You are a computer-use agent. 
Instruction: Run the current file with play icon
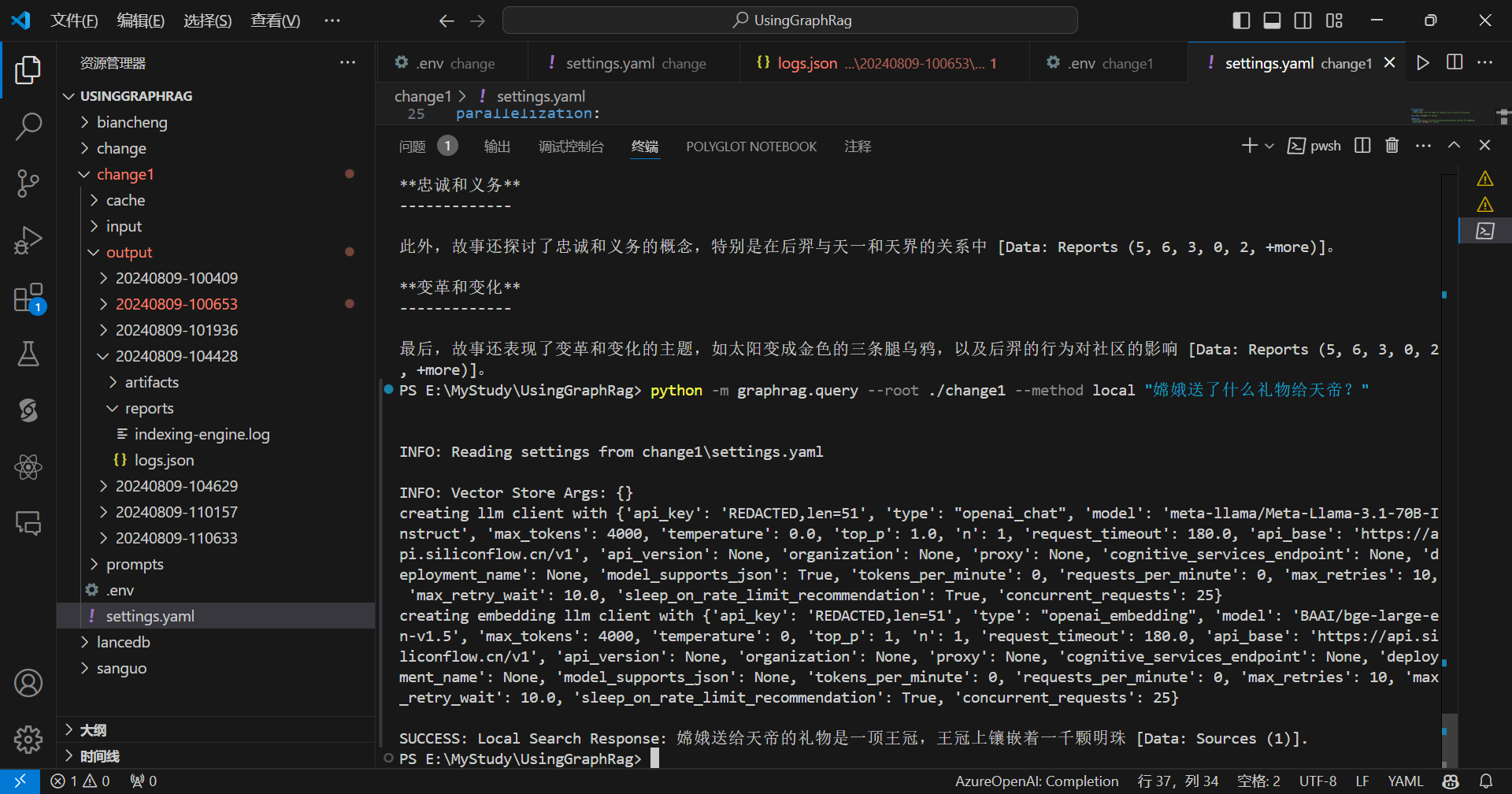[x=1422, y=62]
